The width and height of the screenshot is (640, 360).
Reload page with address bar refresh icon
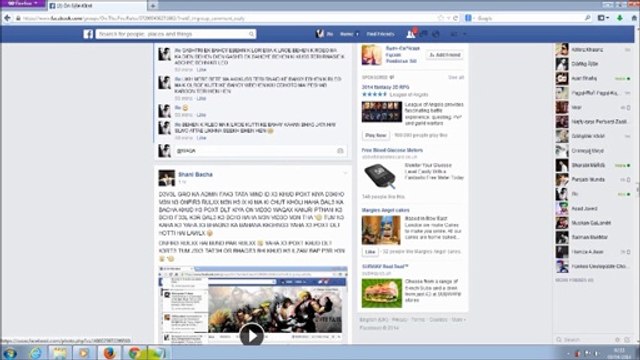[456, 18]
